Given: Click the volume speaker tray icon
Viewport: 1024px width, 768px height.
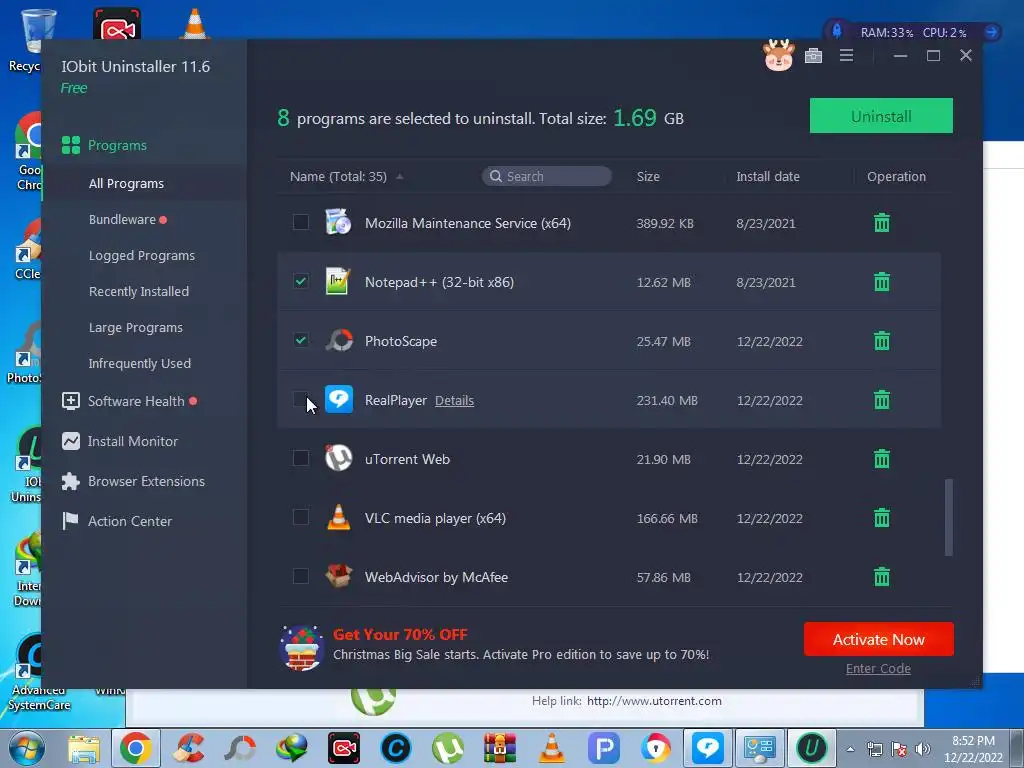Looking at the screenshot, I should [x=923, y=749].
